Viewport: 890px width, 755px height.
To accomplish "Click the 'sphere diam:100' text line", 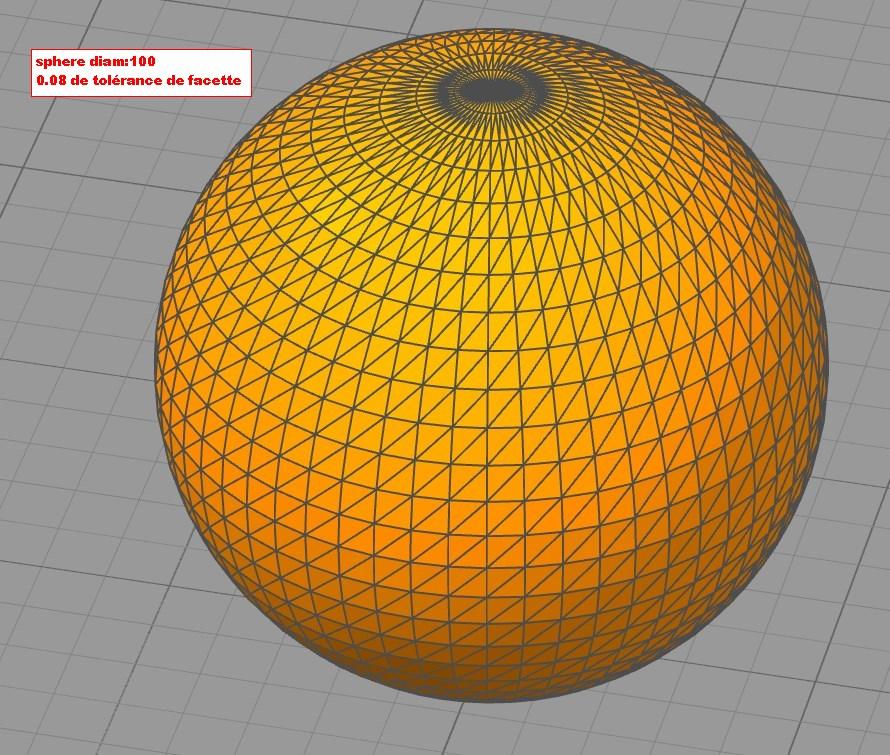I will tap(95, 61).
